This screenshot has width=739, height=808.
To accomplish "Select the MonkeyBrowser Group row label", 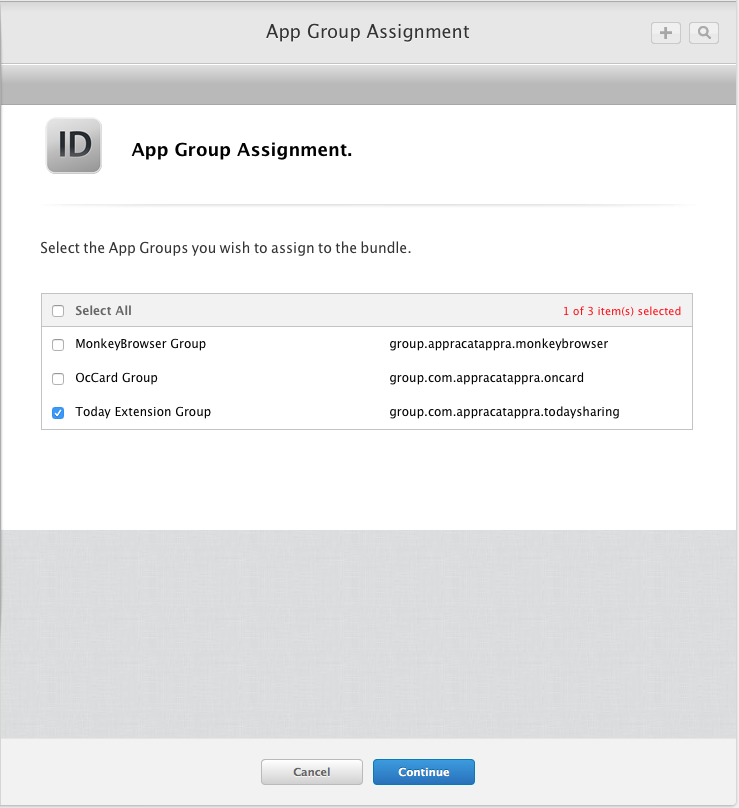I will pos(140,344).
